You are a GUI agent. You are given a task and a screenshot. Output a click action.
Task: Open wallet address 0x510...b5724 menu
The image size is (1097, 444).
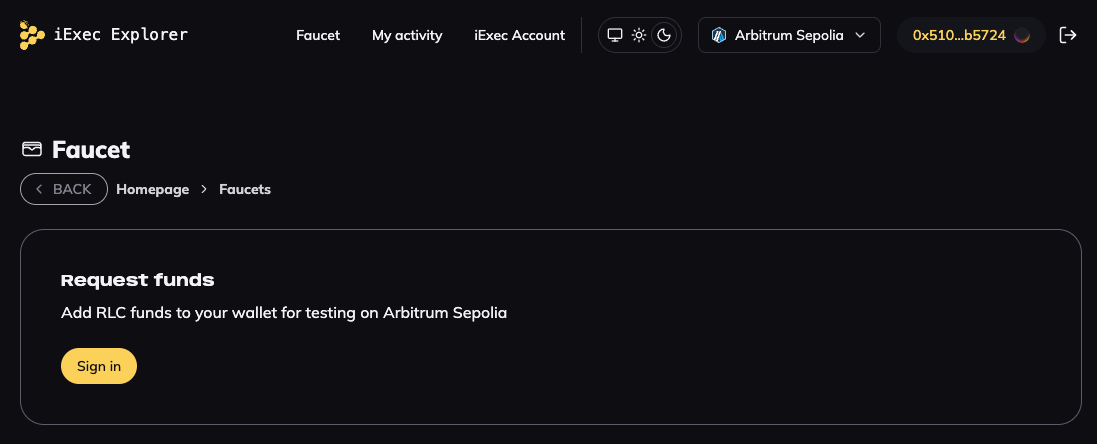pyautogui.click(x=958, y=35)
